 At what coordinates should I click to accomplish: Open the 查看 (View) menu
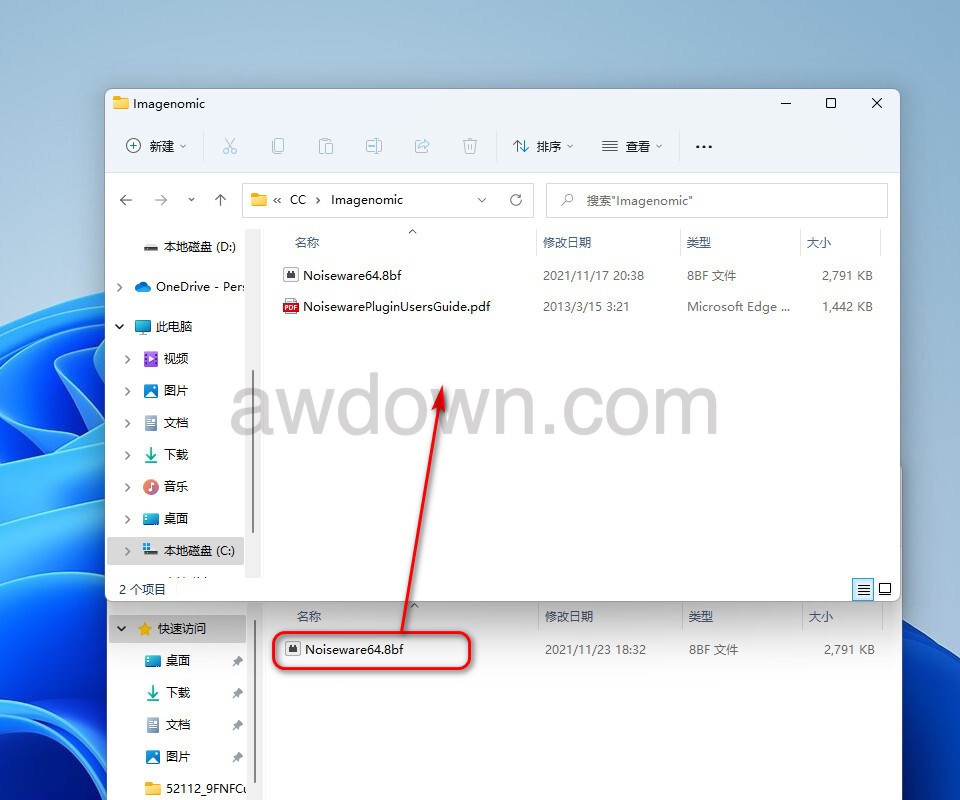[x=632, y=146]
